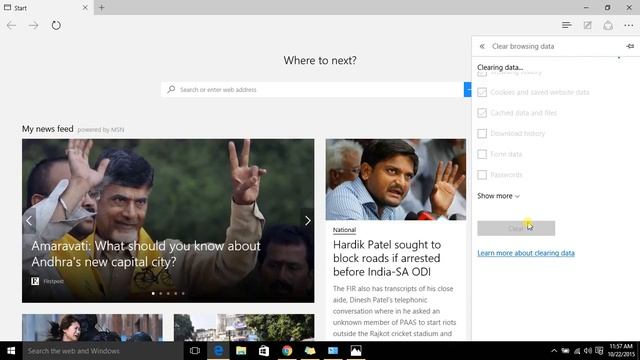Viewport: 640px width, 360px height.
Task: Expand Show more options
Action: [498, 196]
